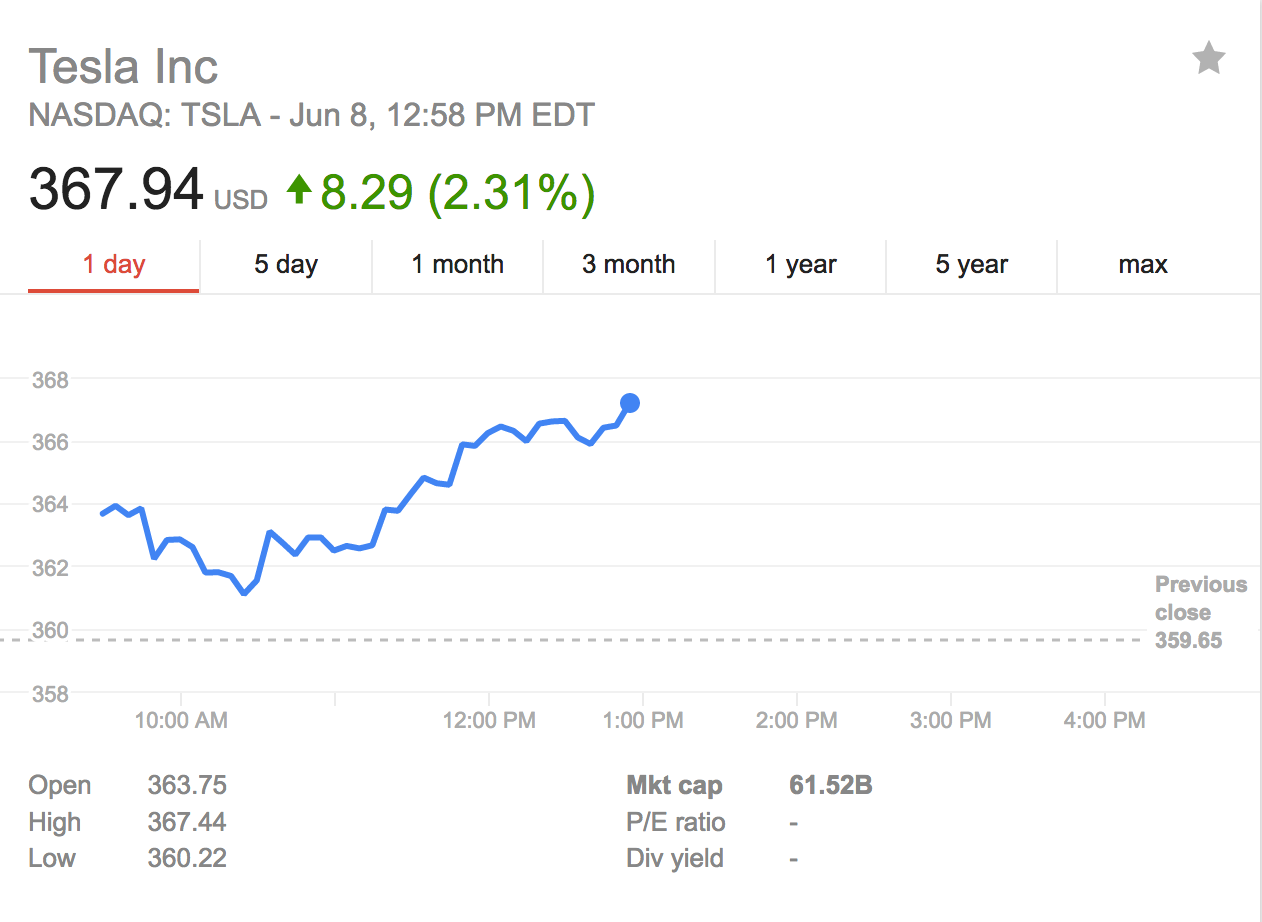Click the Tesla Inc title
The width and height of the screenshot is (1262, 922).
(124, 66)
